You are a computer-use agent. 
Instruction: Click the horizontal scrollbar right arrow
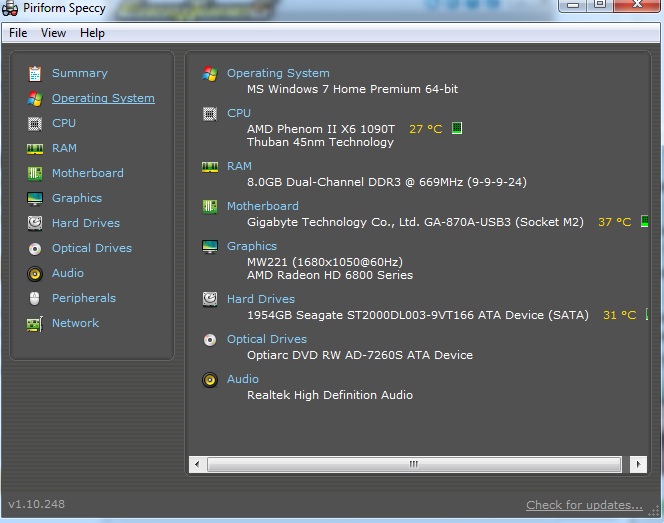637,464
